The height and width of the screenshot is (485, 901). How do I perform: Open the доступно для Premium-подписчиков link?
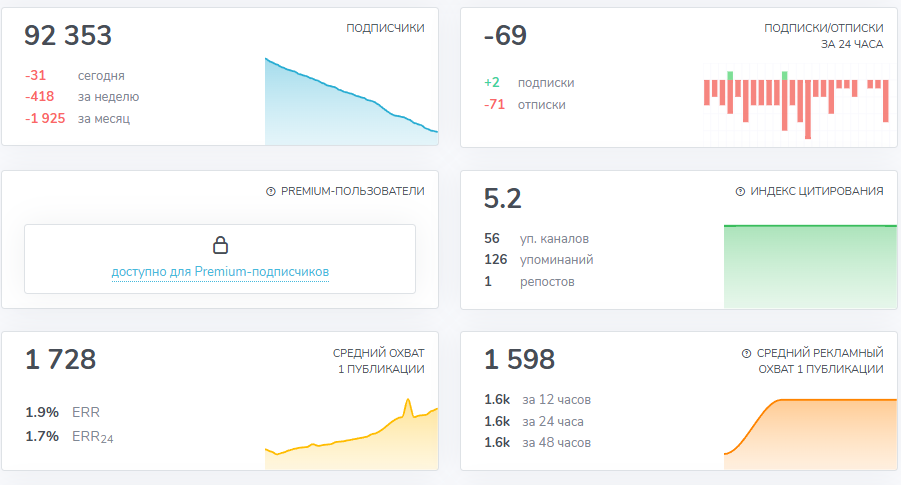coord(220,272)
